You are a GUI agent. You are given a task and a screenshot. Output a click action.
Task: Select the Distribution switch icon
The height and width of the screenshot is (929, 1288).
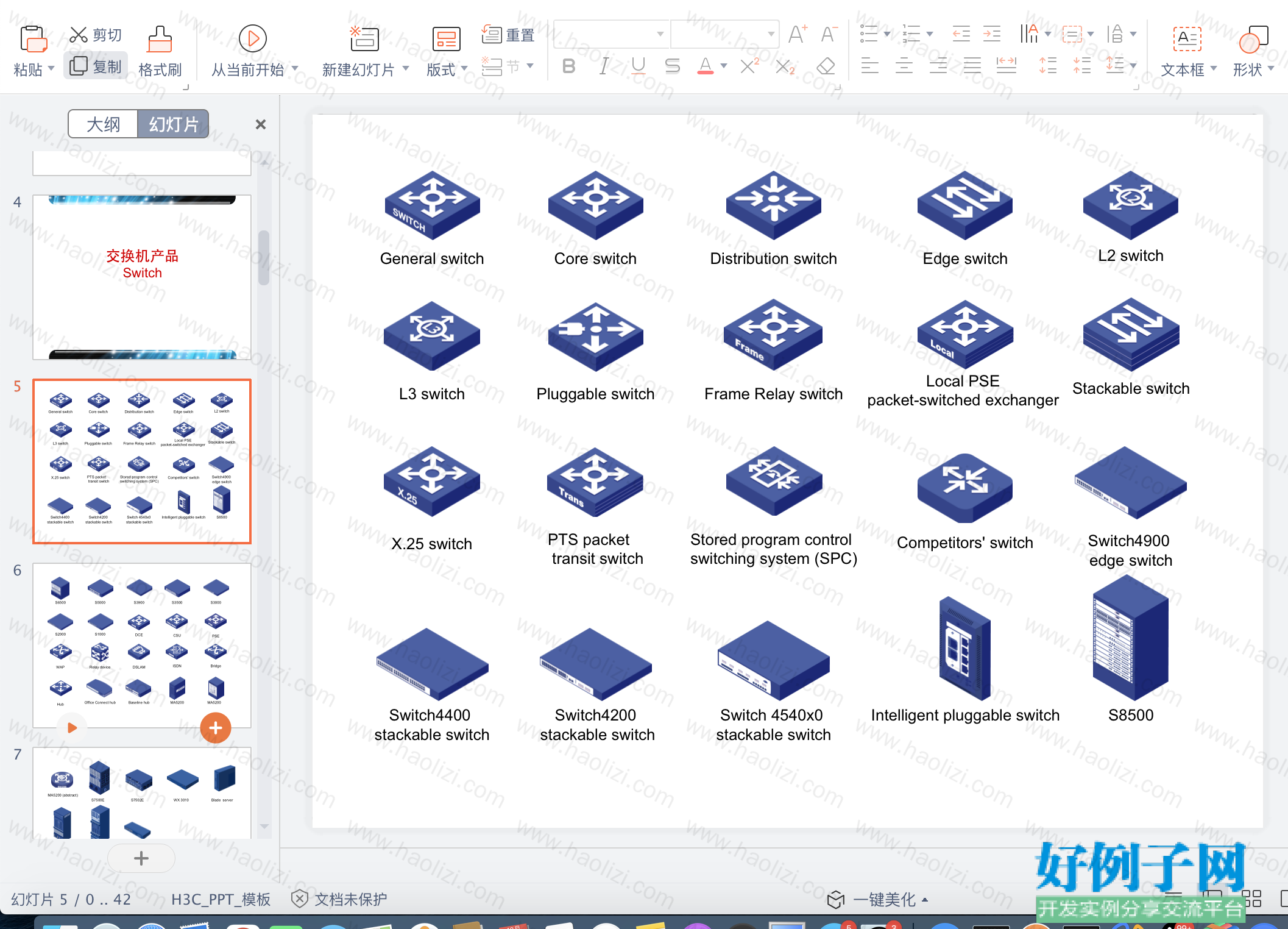pyautogui.click(x=773, y=205)
